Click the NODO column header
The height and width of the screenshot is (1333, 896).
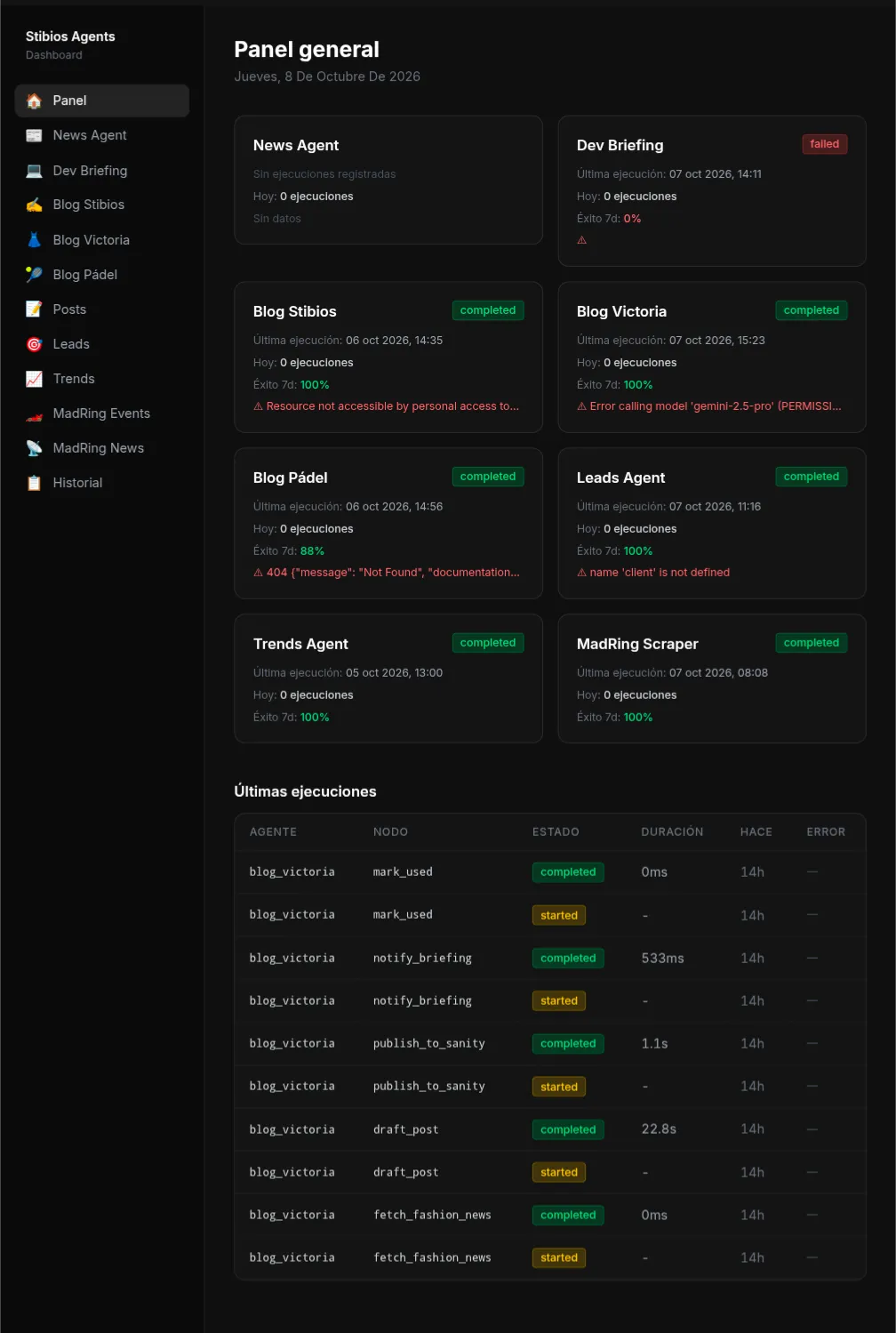(390, 832)
